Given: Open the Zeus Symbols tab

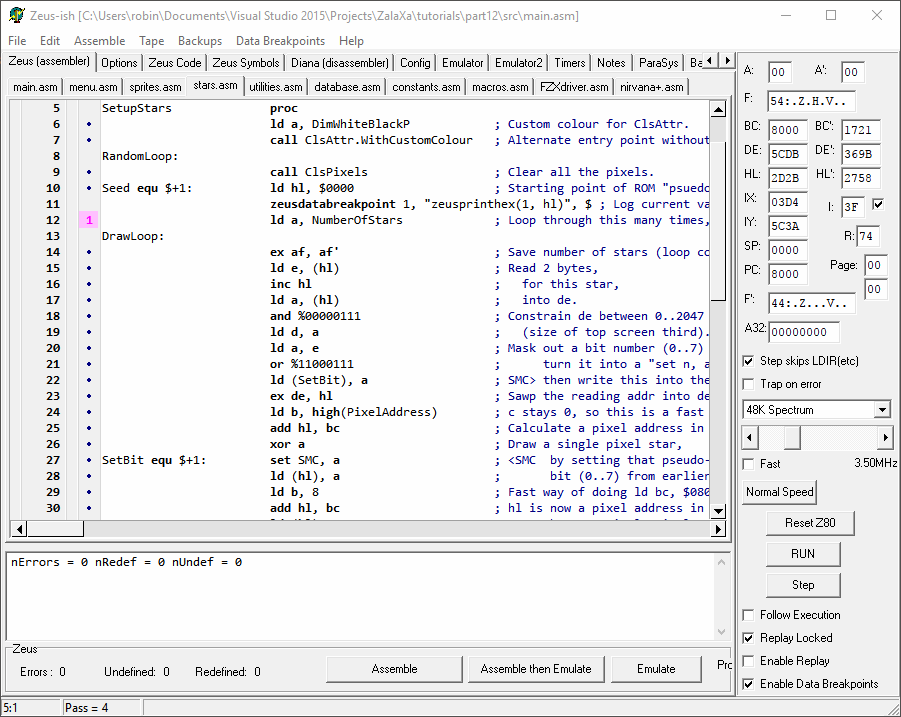Looking at the screenshot, I should pyautogui.click(x=246, y=63).
